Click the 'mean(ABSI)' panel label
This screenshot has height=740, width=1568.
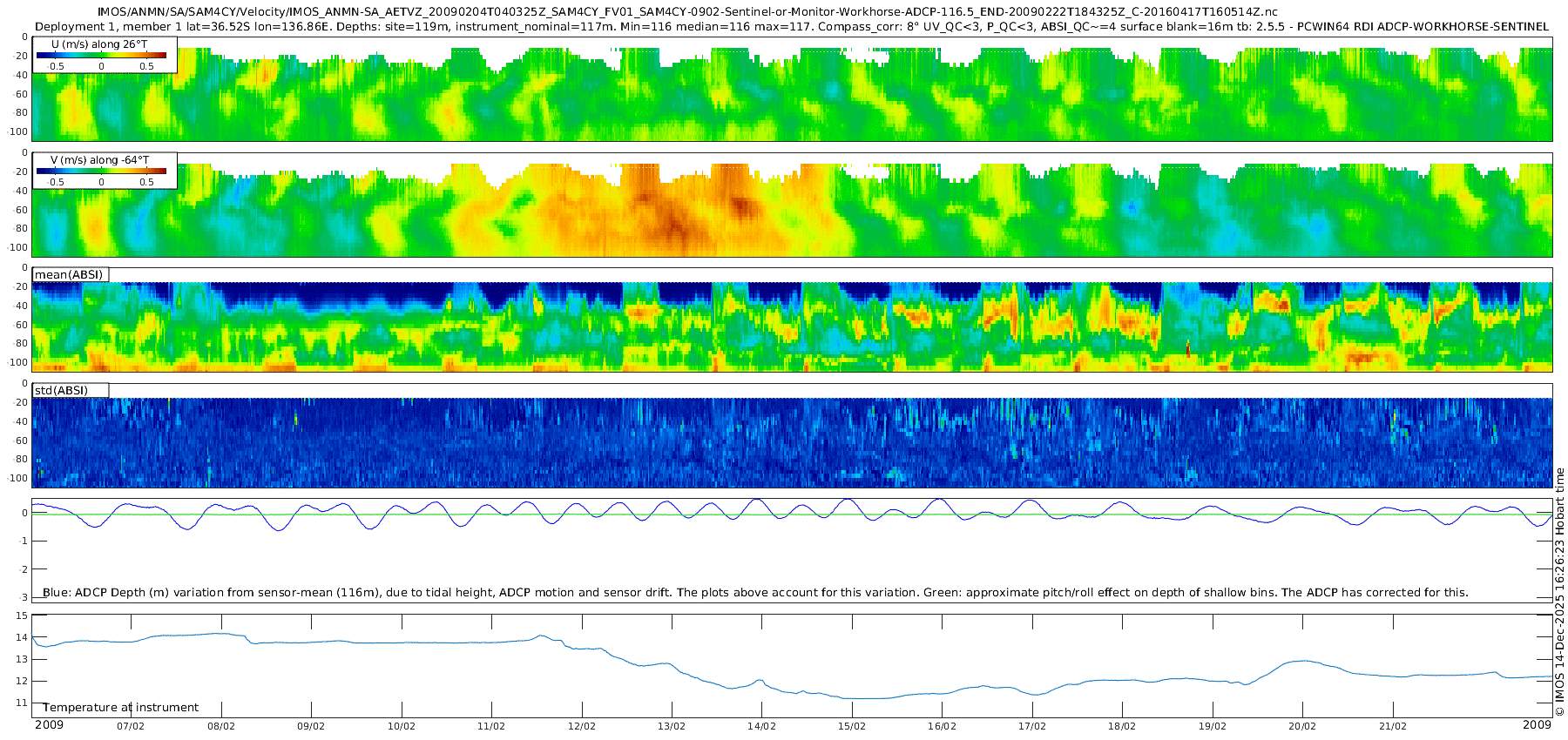(69, 275)
